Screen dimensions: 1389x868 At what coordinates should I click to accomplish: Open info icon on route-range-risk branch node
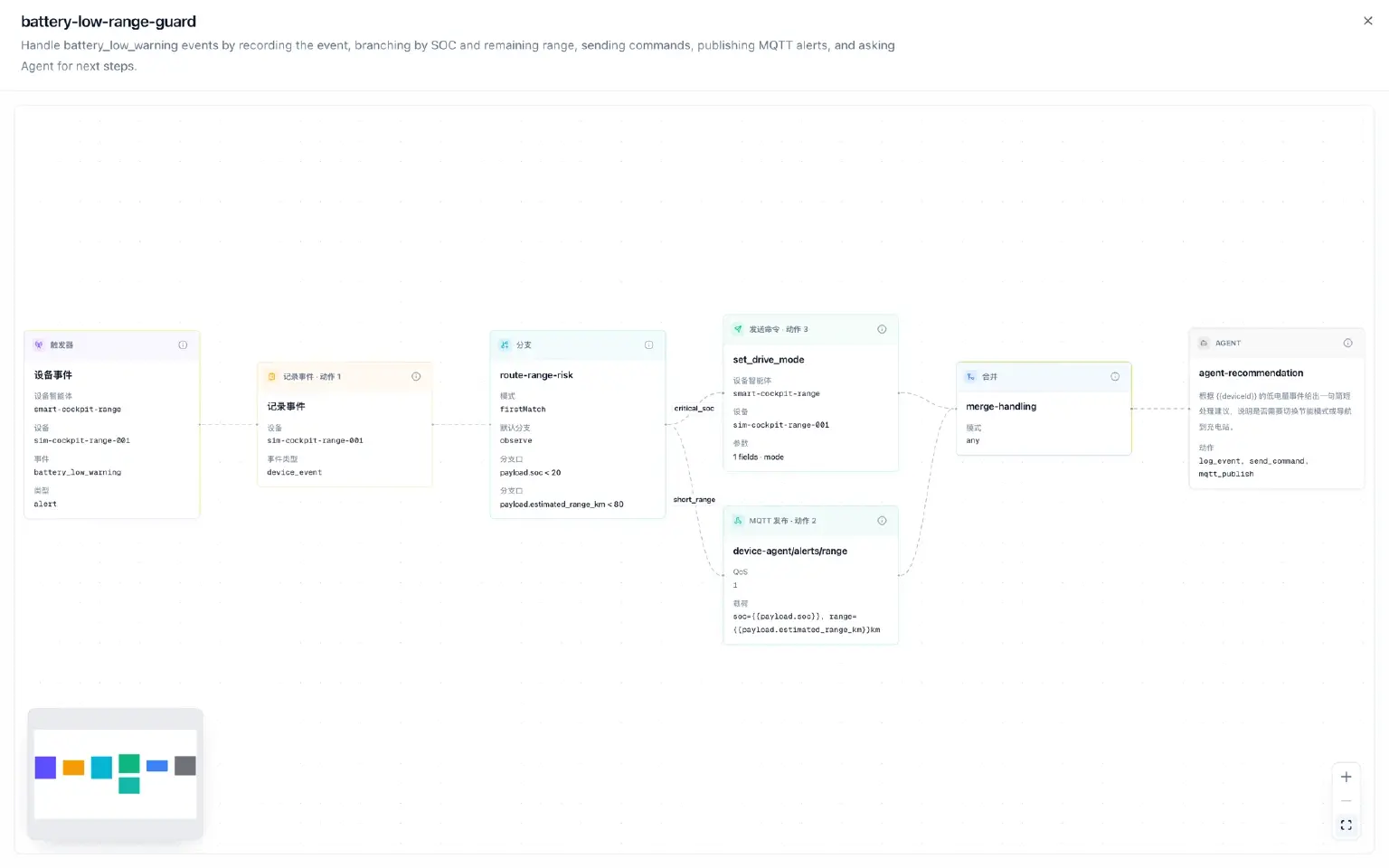pos(648,344)
